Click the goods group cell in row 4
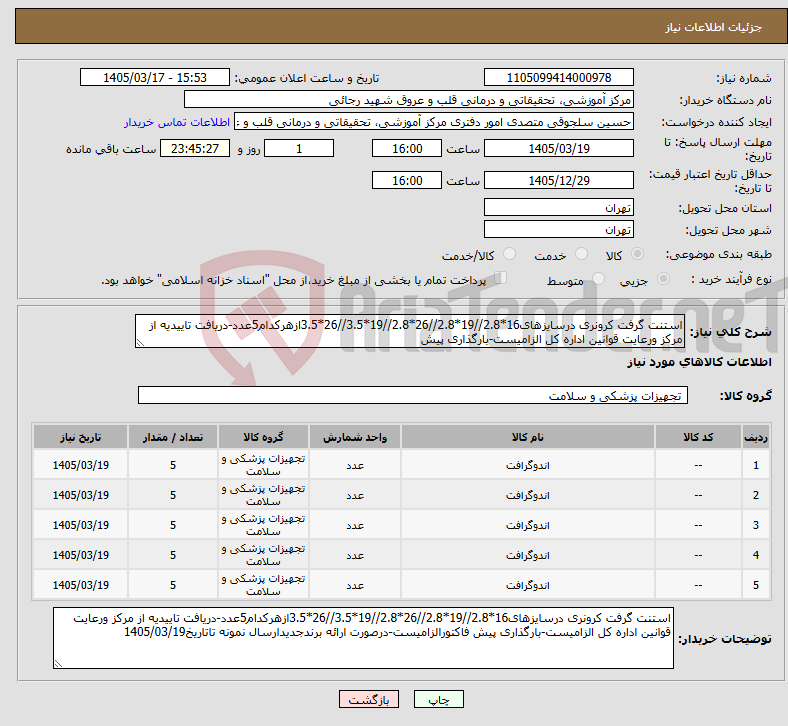The image size is (788, 726). pyautogui.click(x=263, y=555)
